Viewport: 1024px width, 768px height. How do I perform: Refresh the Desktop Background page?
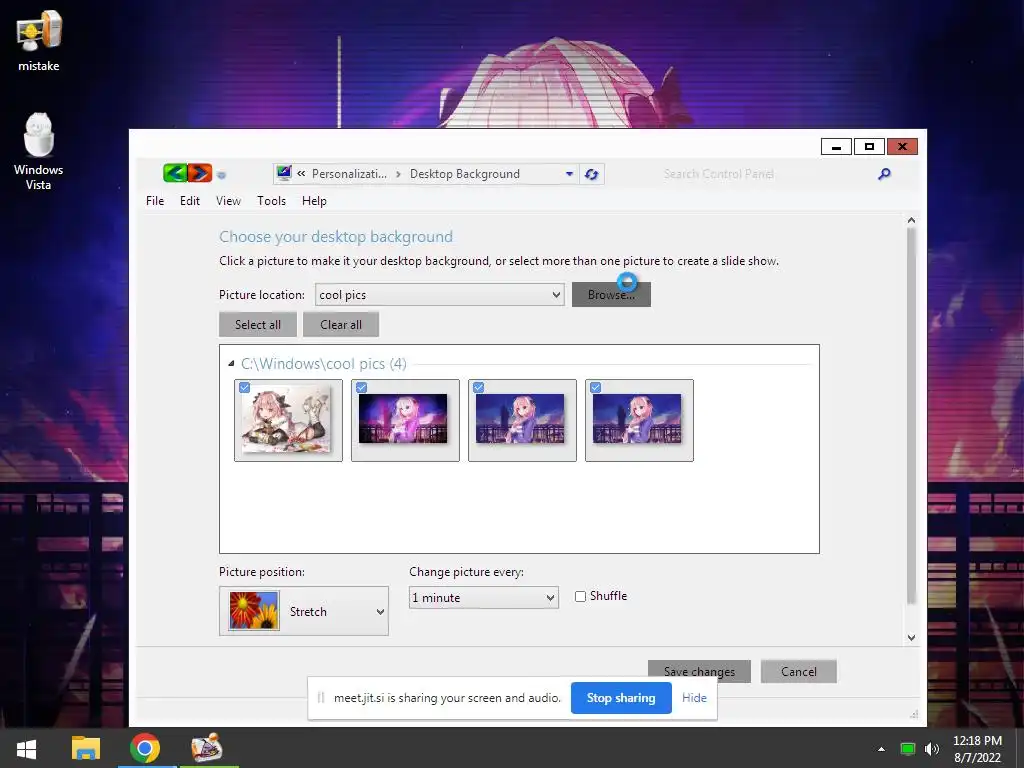click(x=592, y=174)
